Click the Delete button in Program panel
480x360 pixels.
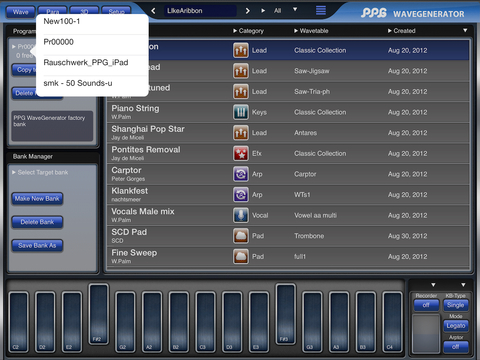click(x=24, y=93)
